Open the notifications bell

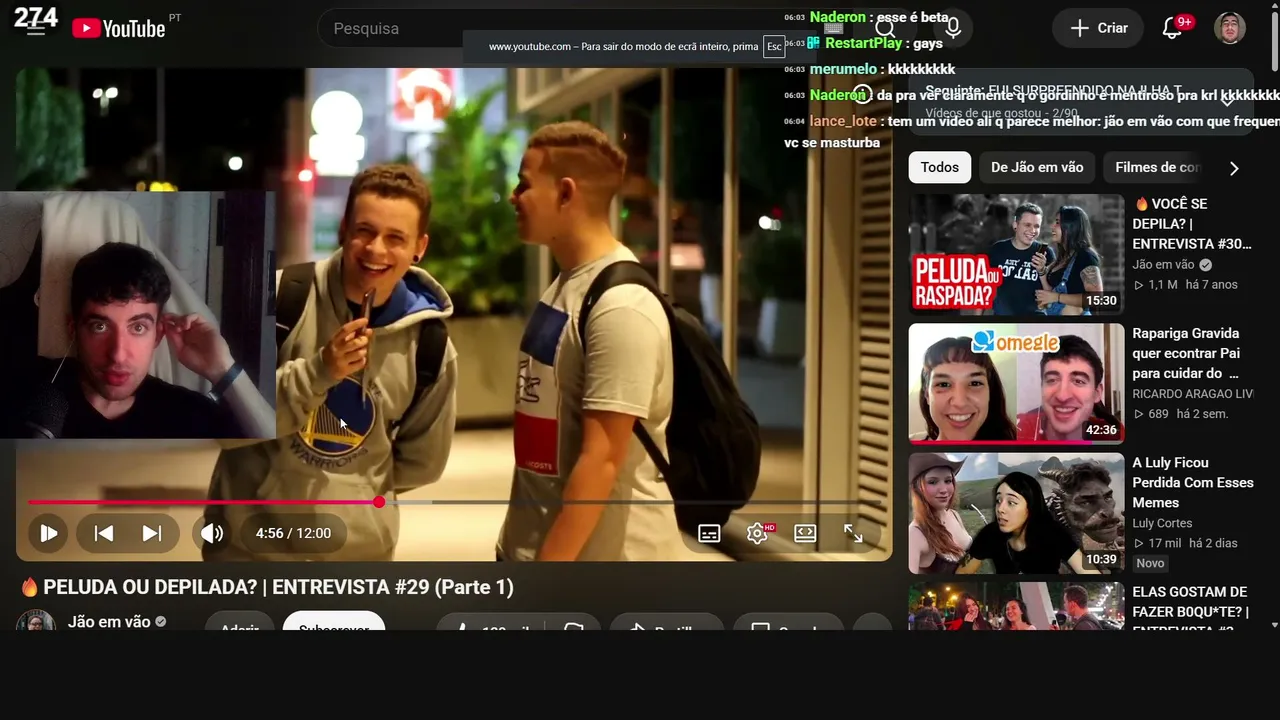pyautogui.click(x=1172, y=28)
